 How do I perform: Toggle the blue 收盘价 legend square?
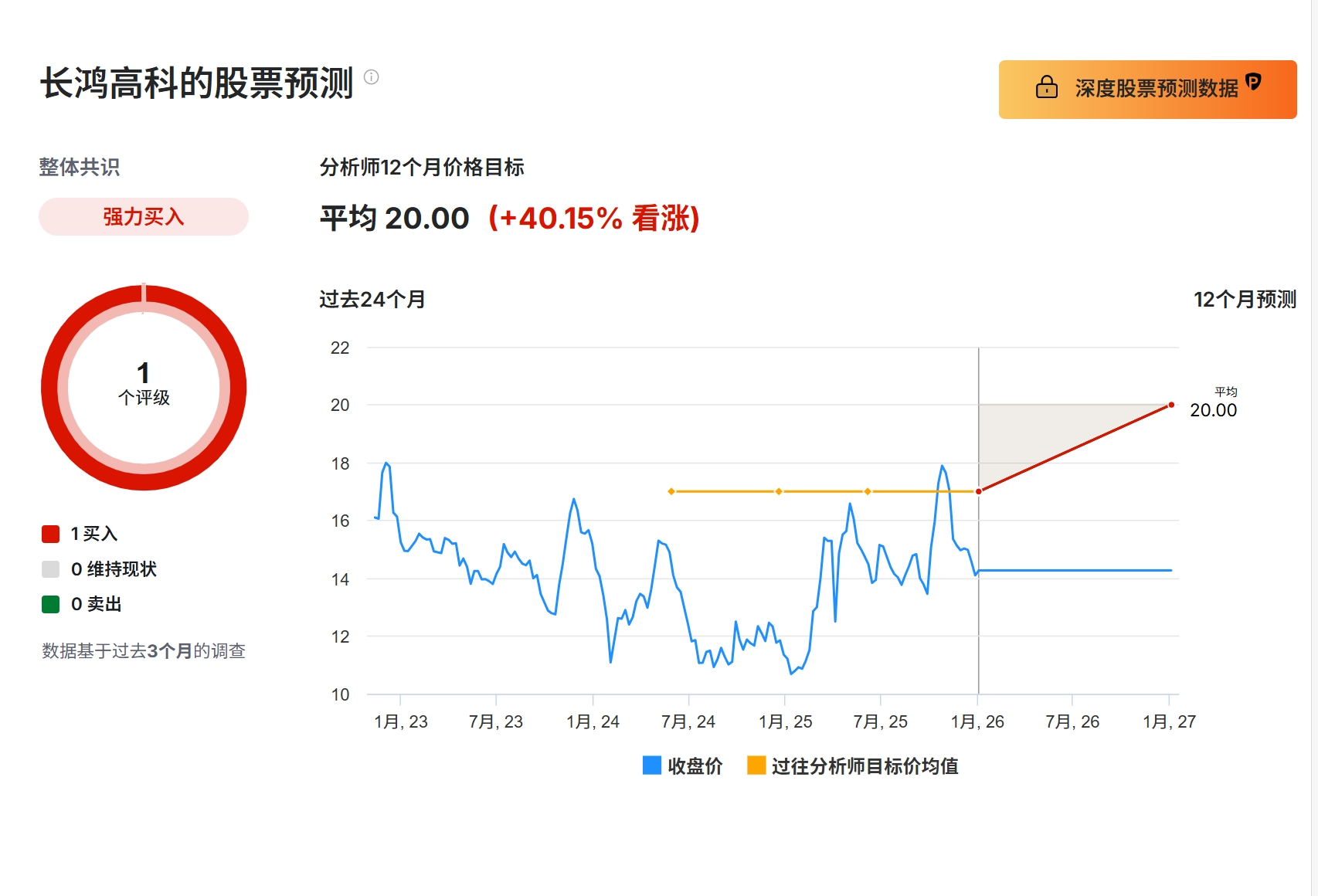[652, 765]
